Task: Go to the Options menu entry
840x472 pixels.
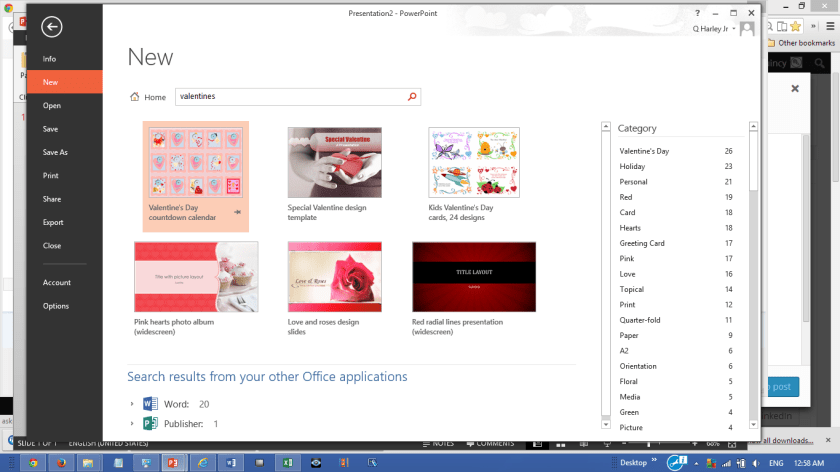Action: [x=56, y=306]
